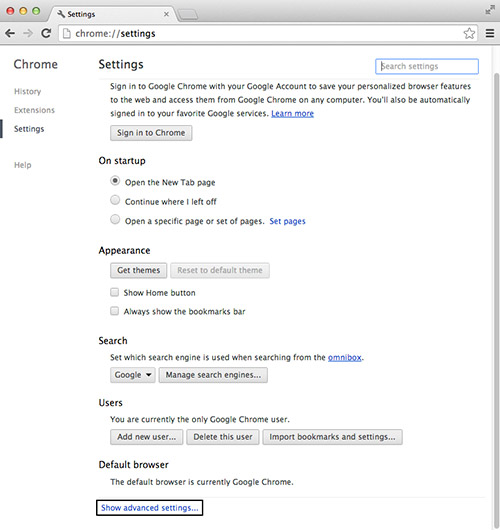Open Help in the sidebar
Image resolution: width=500 pixels, height=530 pixels.
click(x=23, y=165)
